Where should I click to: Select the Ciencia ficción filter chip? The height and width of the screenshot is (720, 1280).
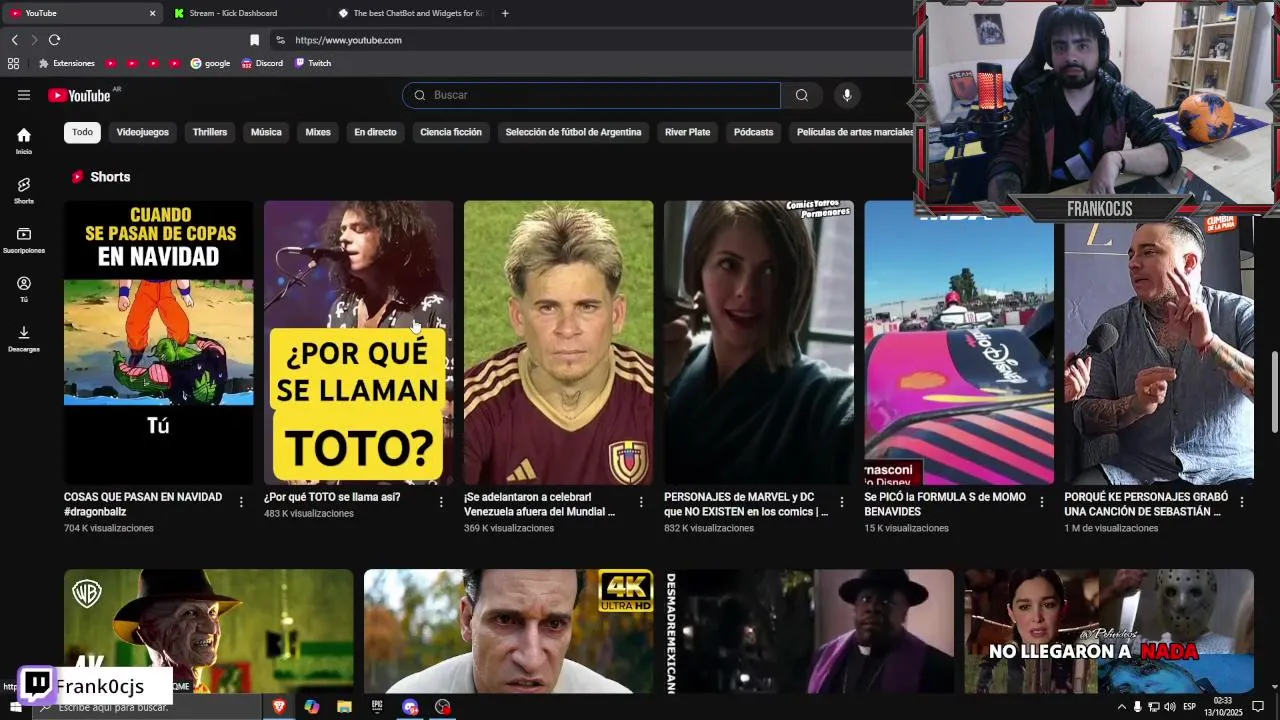click(x=451, y=132)
